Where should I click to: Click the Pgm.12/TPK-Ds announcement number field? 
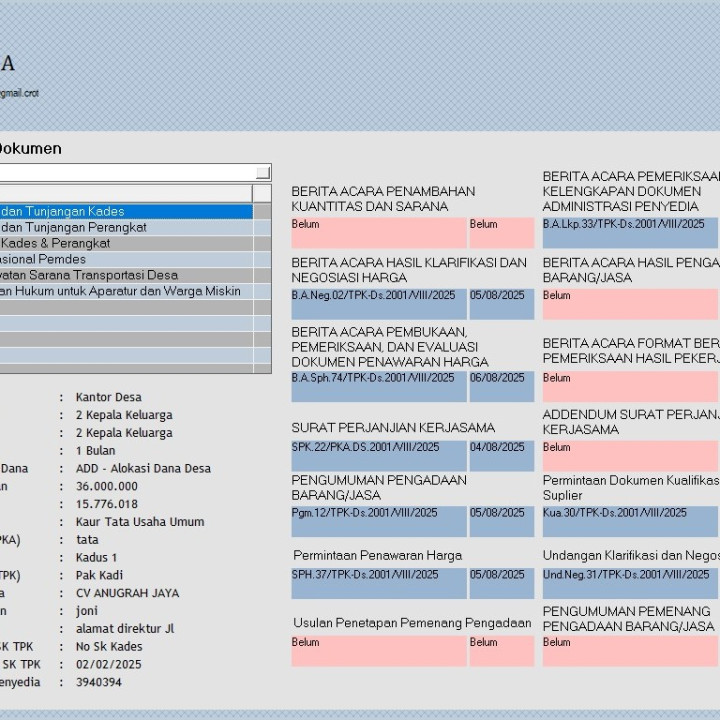378,521
